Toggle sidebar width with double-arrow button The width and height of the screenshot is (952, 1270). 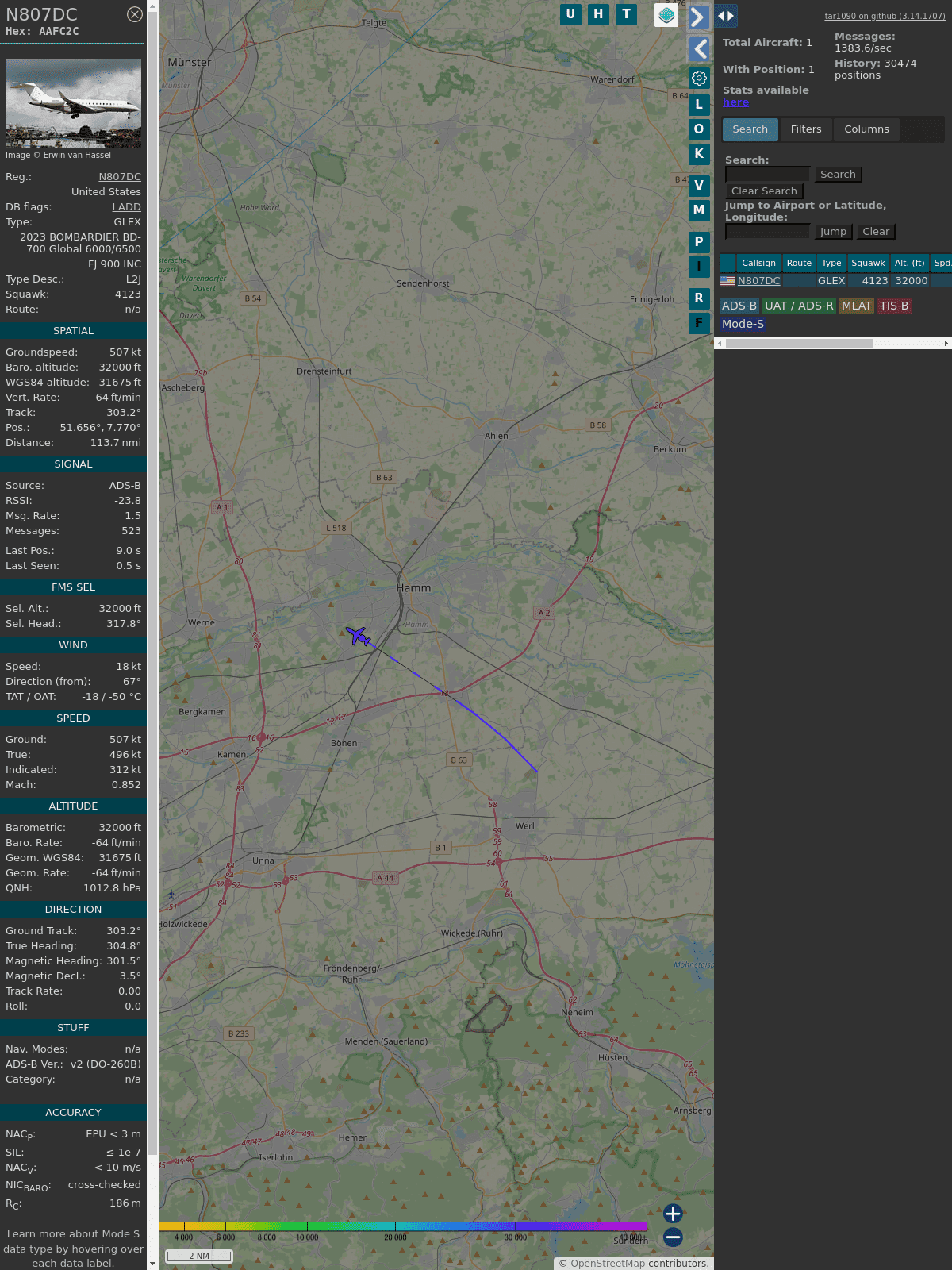click(726, 16)
